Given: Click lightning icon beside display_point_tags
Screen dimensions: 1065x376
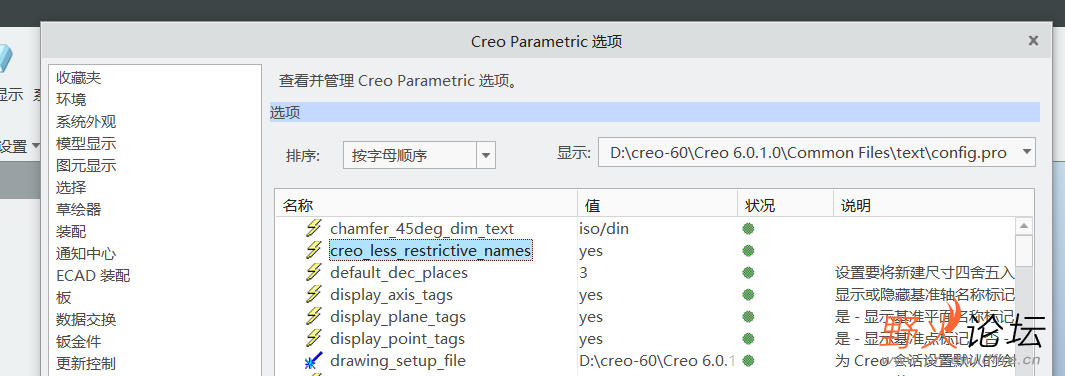Looking at the screenshot, I should [313, 339].
